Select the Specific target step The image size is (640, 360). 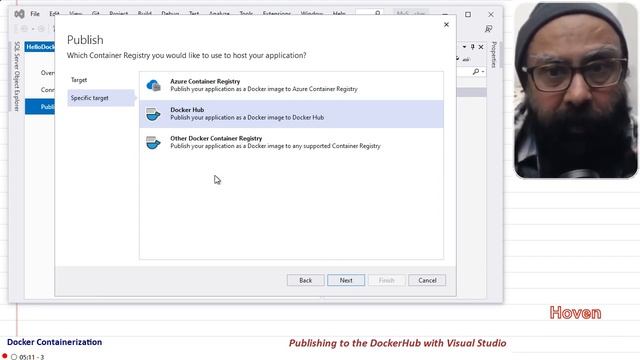101,98
